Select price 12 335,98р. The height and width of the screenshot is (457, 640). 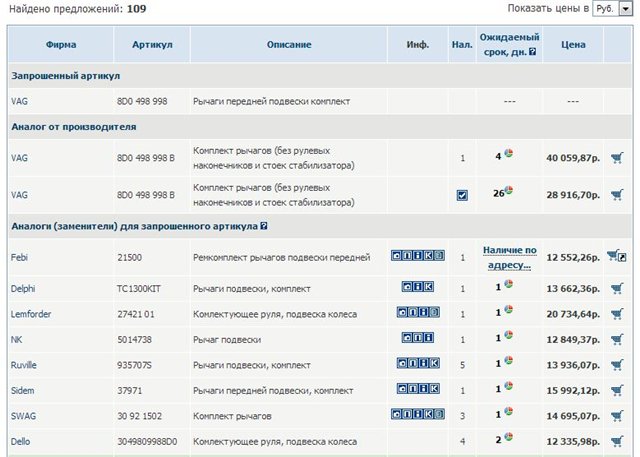[573, 441]
